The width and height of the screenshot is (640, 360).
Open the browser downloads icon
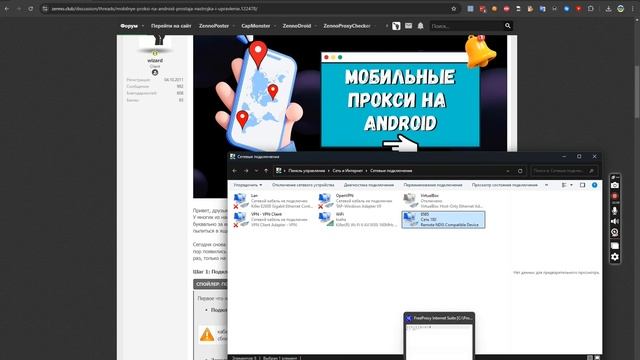pos(608,9)
